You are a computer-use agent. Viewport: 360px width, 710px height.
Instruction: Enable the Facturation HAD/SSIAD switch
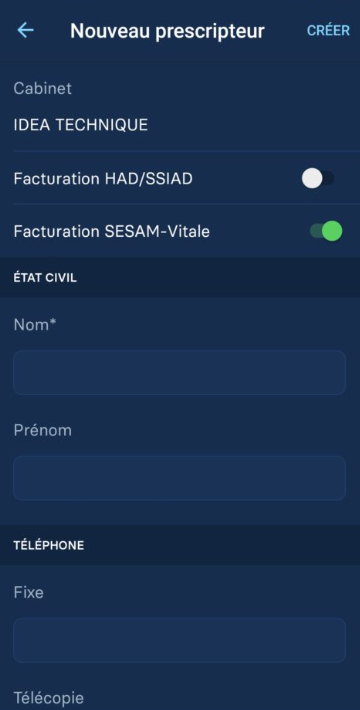[318, 178]
